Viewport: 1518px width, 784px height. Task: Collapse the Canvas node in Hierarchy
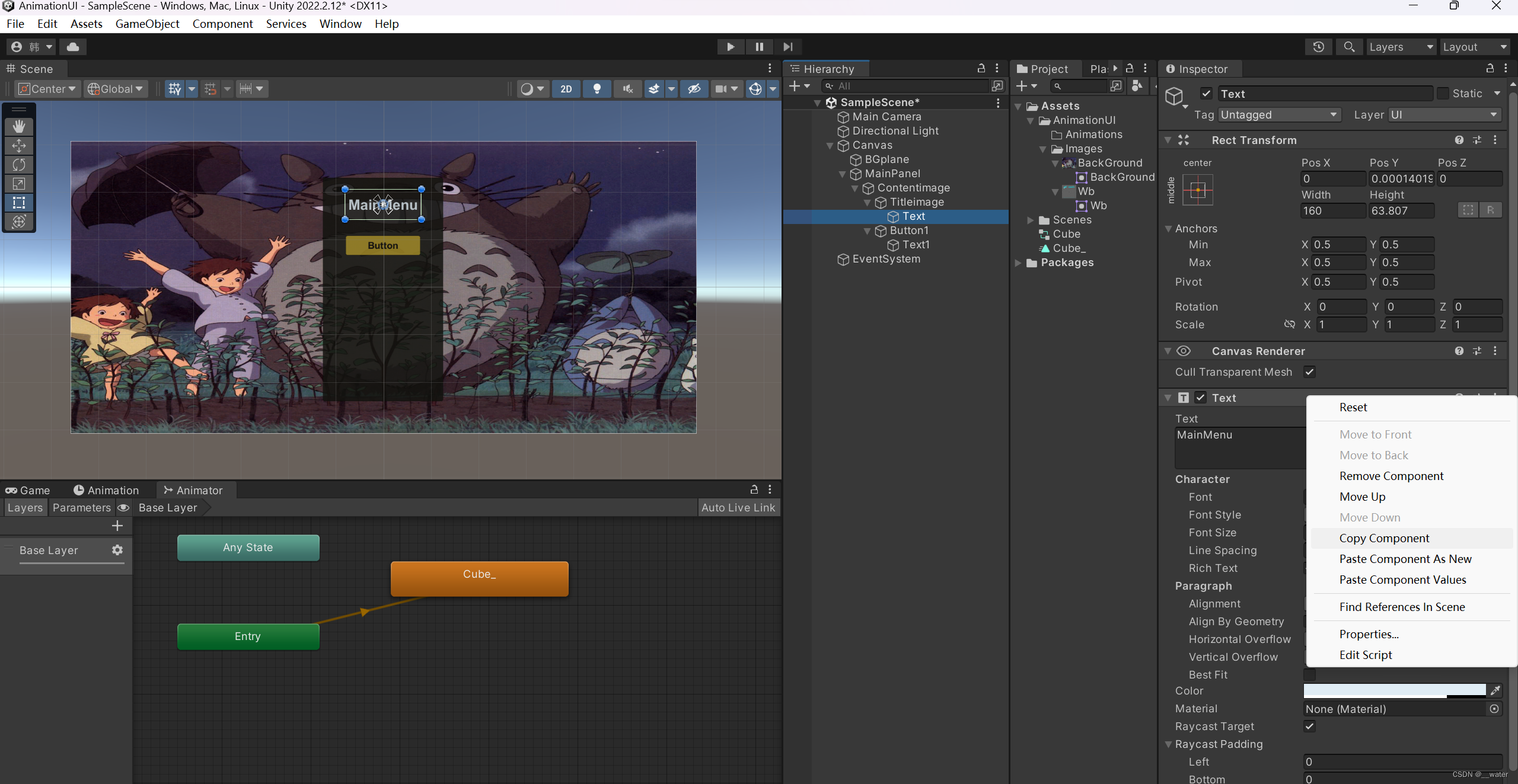(x=830, y=146)
